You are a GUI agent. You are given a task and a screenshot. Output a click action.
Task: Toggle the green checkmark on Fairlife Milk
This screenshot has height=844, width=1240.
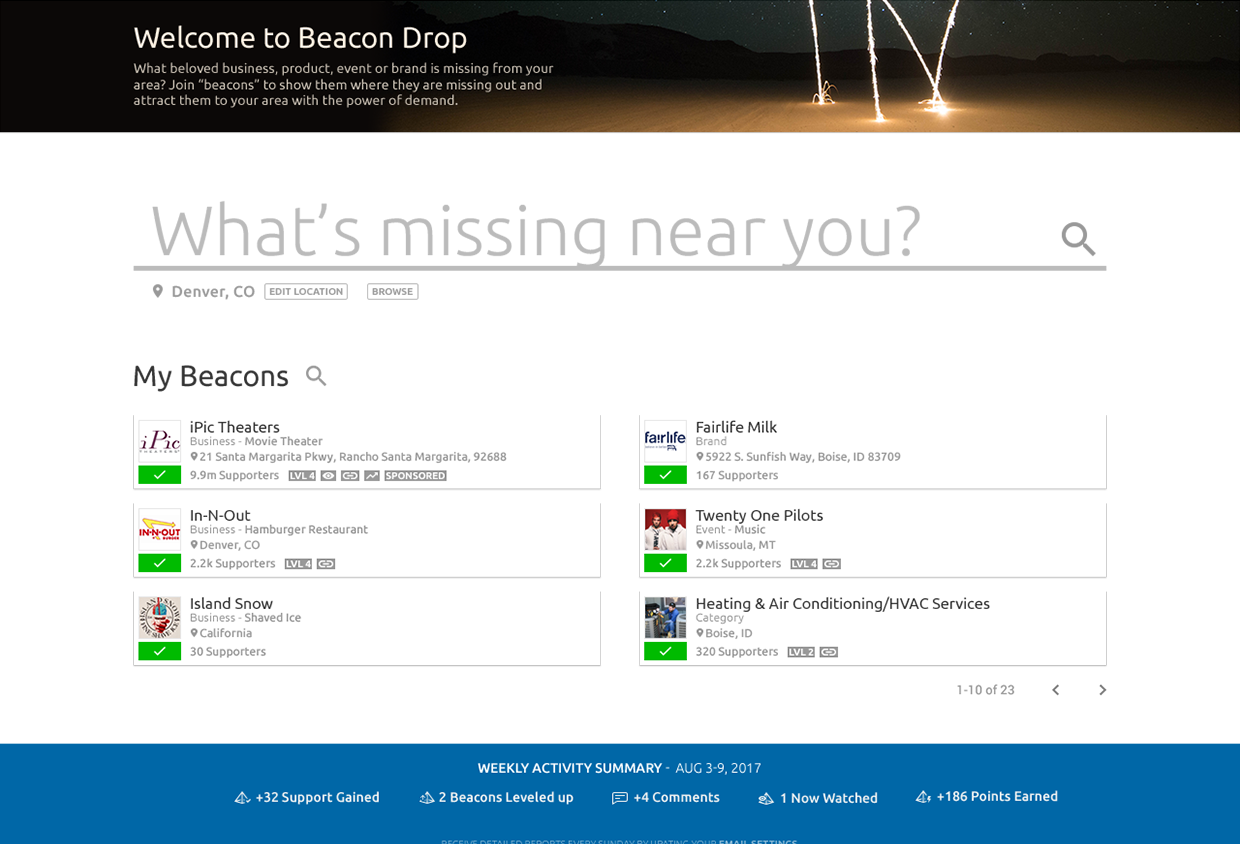665,474
